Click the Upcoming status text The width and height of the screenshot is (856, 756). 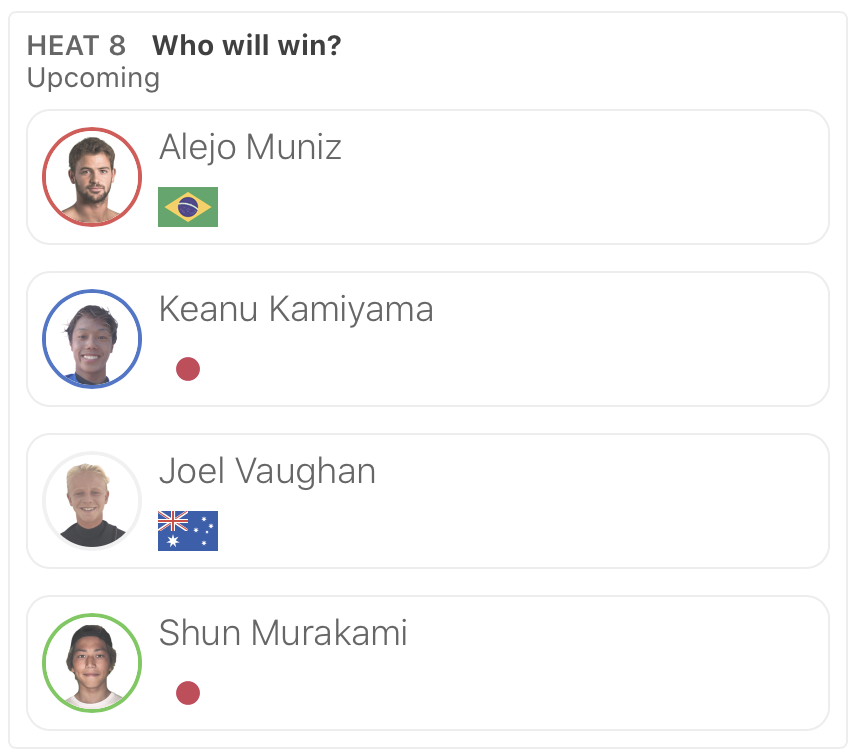pos(93,78)
